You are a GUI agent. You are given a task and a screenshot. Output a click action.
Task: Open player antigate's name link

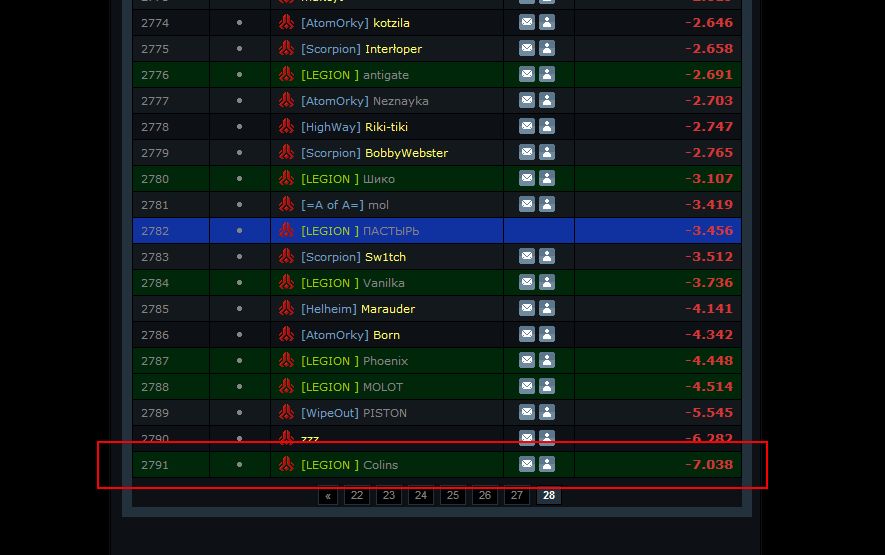(x=385, y=75)
